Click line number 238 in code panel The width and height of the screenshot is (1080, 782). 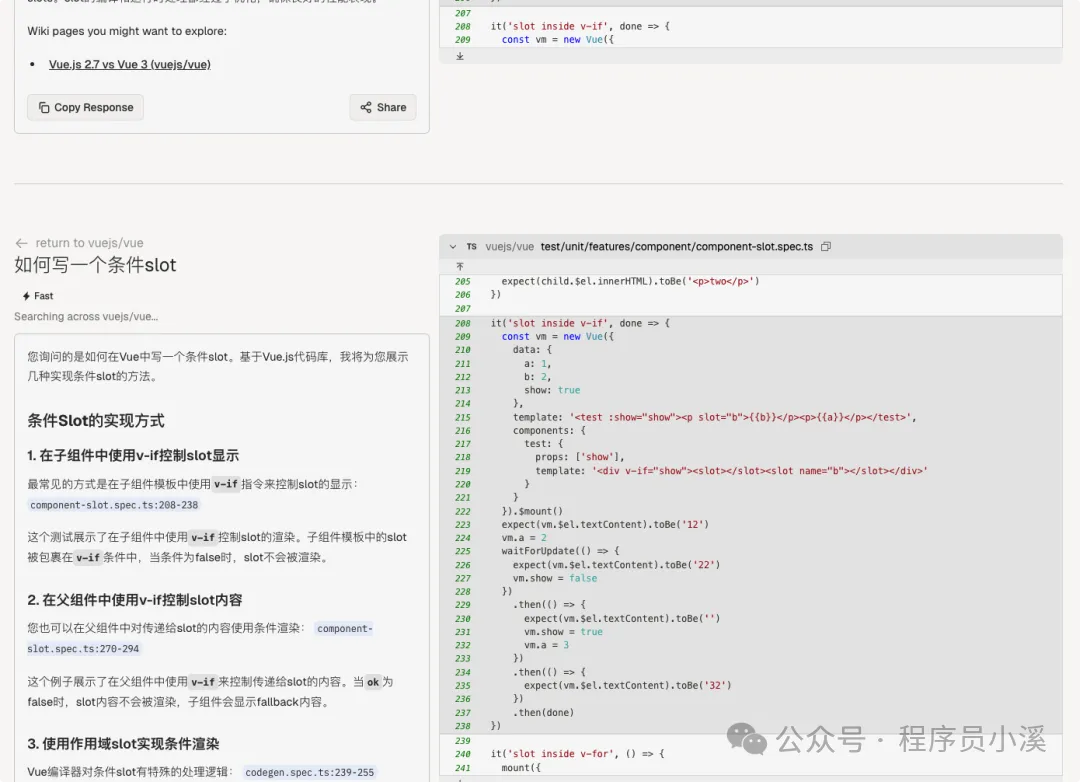463,726
